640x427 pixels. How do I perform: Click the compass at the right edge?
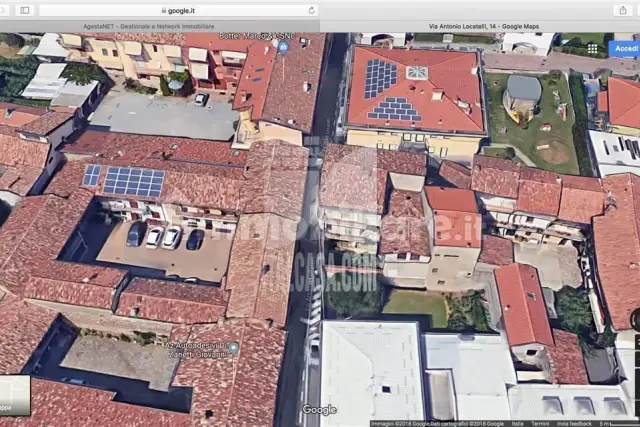point(636,319)
